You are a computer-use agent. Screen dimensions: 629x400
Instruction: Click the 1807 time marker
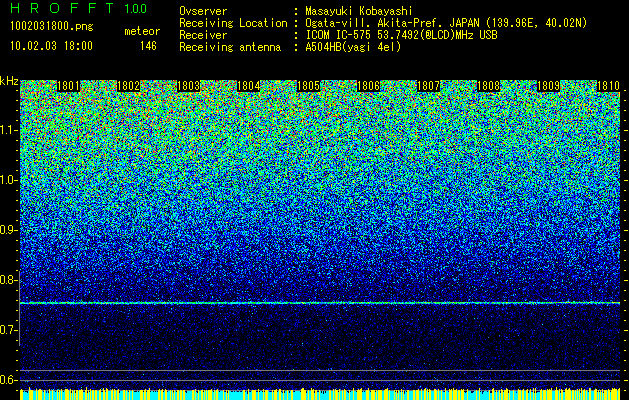pos(428,86)
